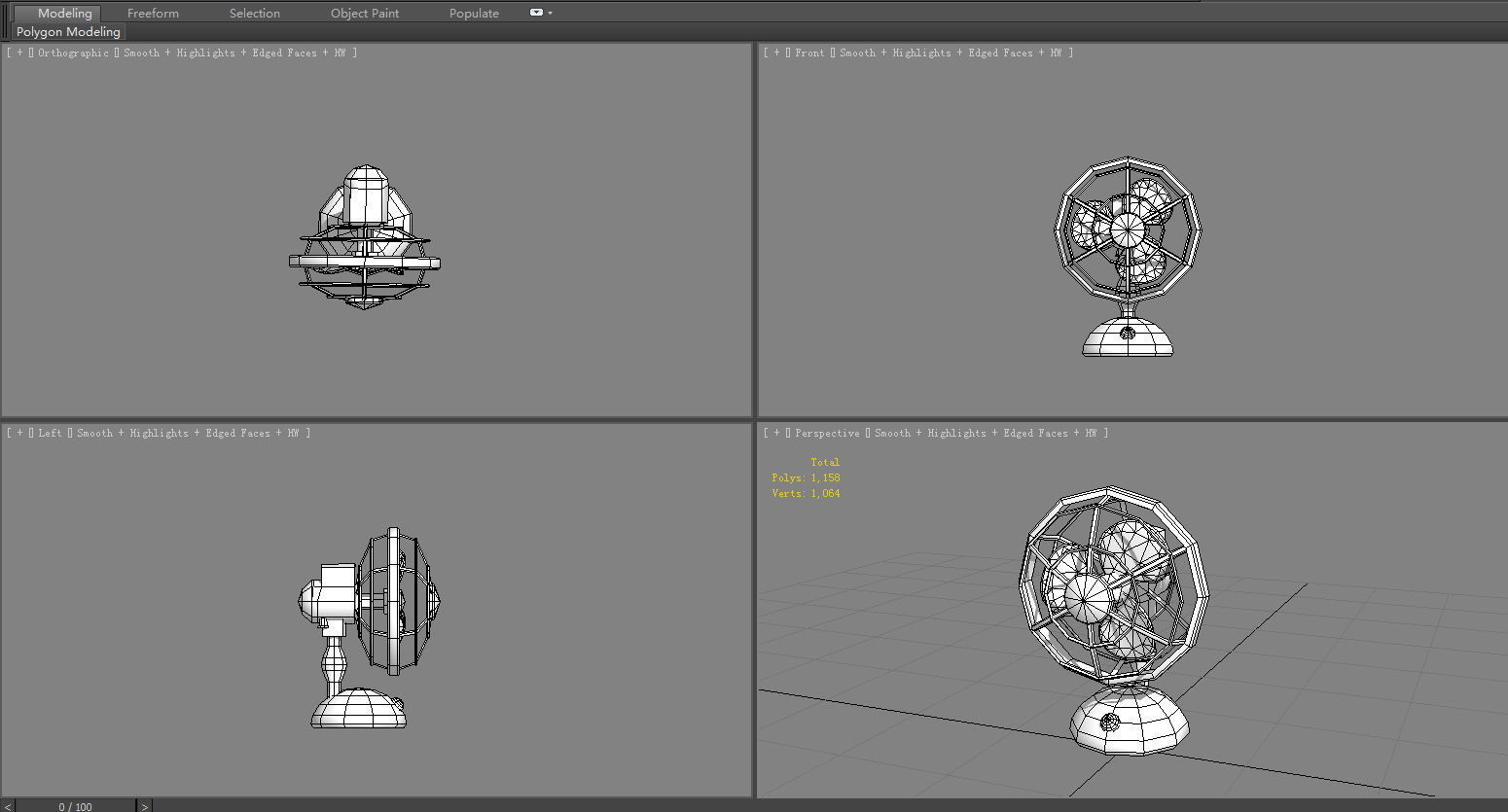Viewport: 1508px width, 812px height.
Task: Open the Populate ribbon tab
Action: coord(474,13)
